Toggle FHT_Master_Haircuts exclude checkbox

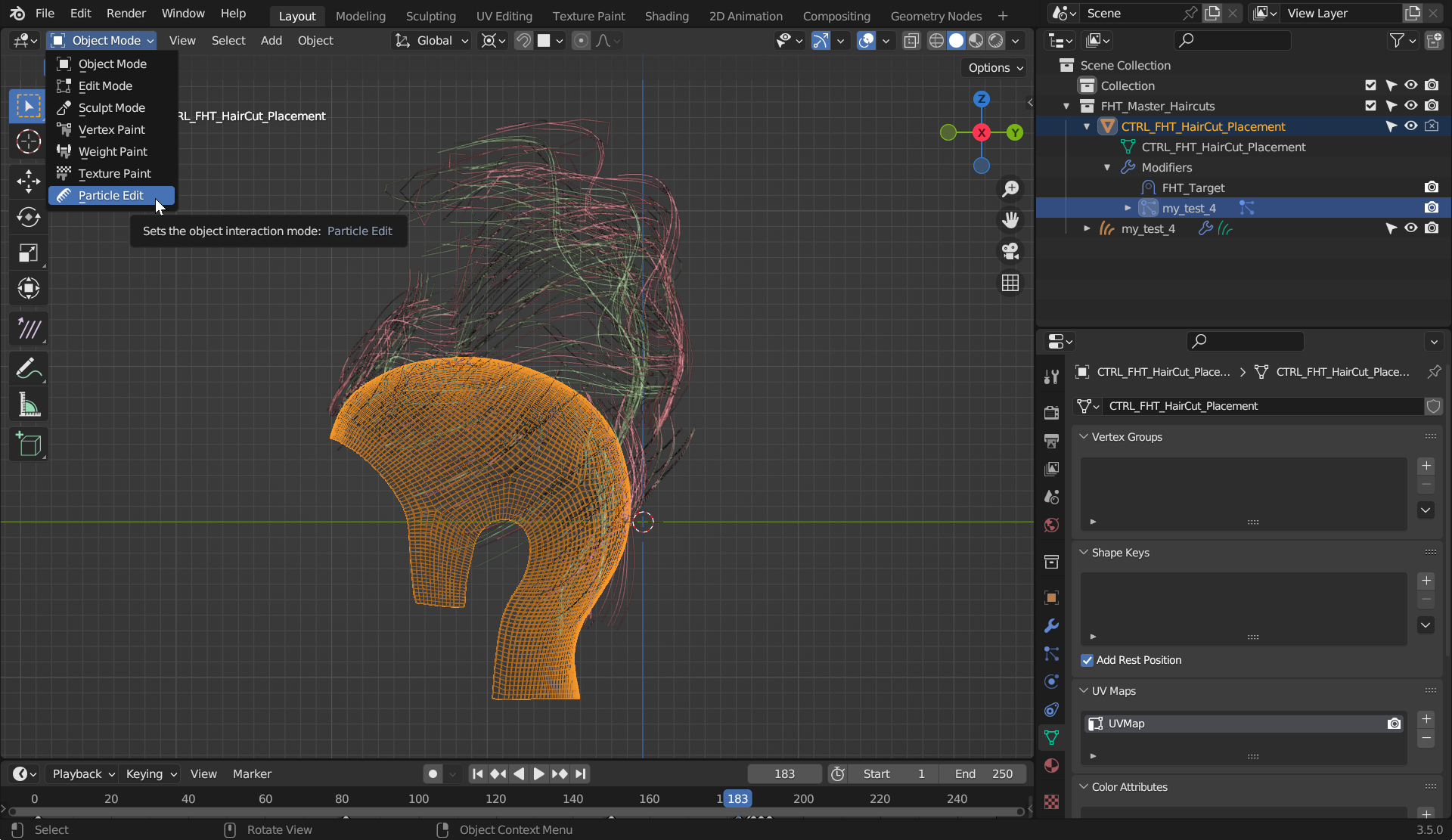(1370, 106)
